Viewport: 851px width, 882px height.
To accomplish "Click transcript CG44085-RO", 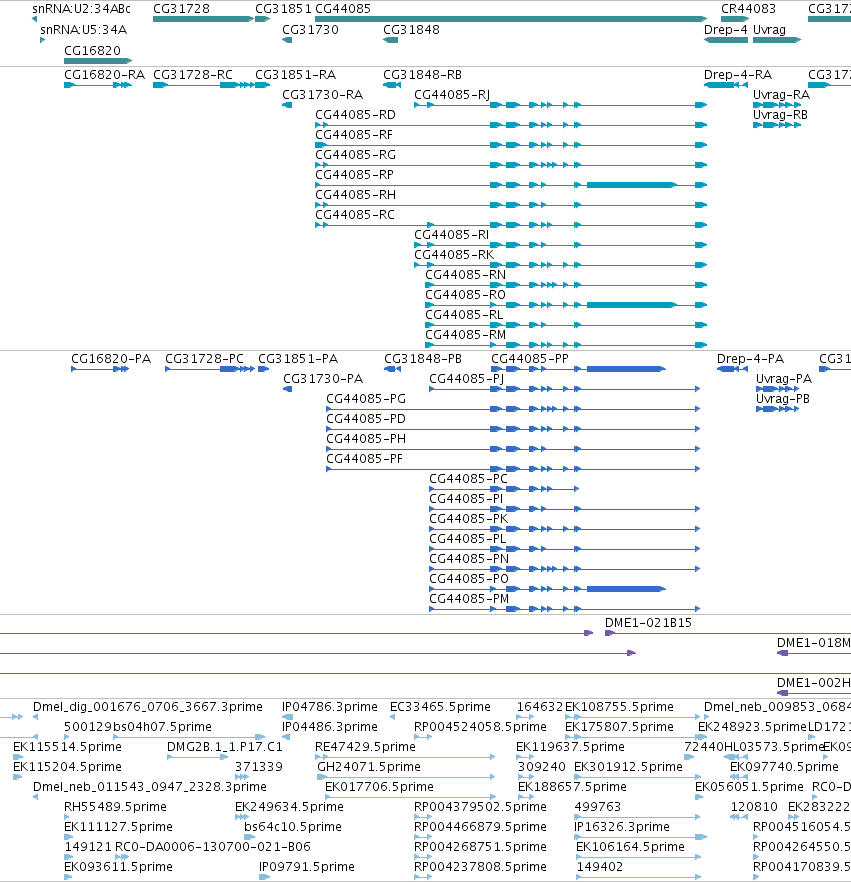I will coord(566,305).
